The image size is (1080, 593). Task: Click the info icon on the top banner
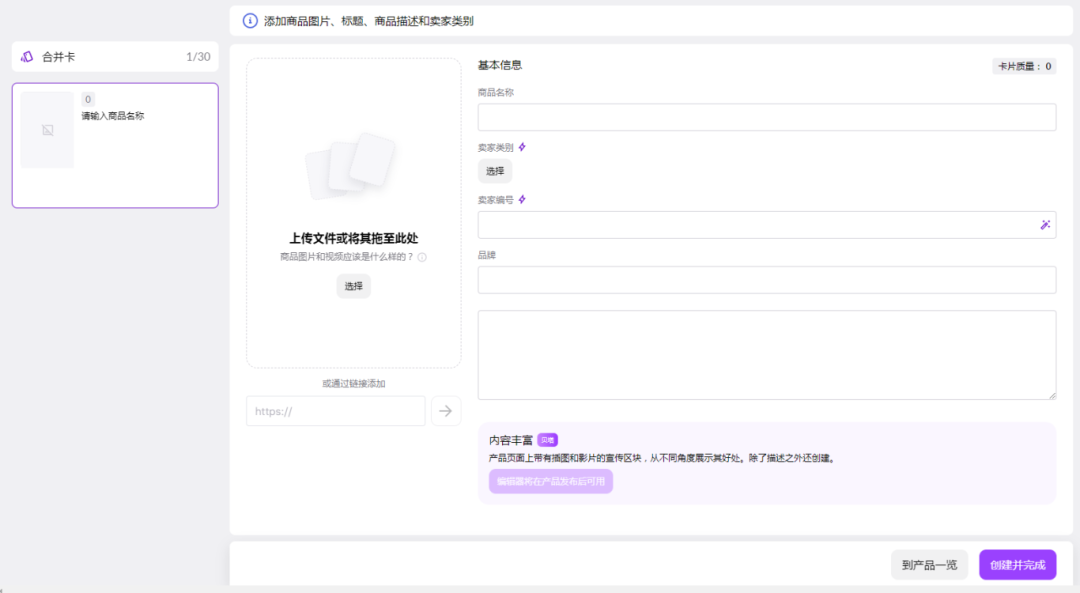pyautogui.click(x=247, y=20)
